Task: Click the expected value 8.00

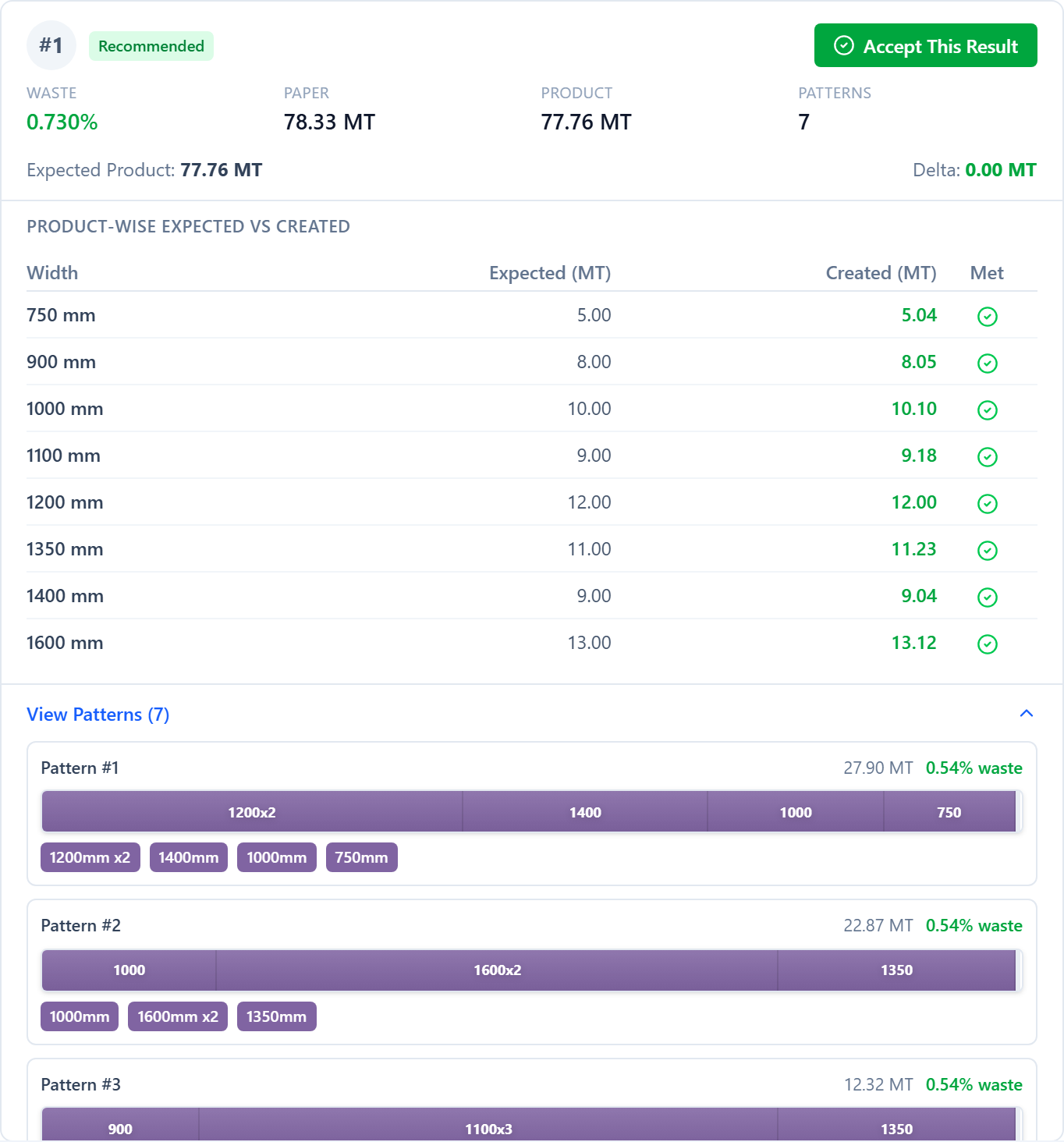Action: pyautogui.click(x=594, y=362)
